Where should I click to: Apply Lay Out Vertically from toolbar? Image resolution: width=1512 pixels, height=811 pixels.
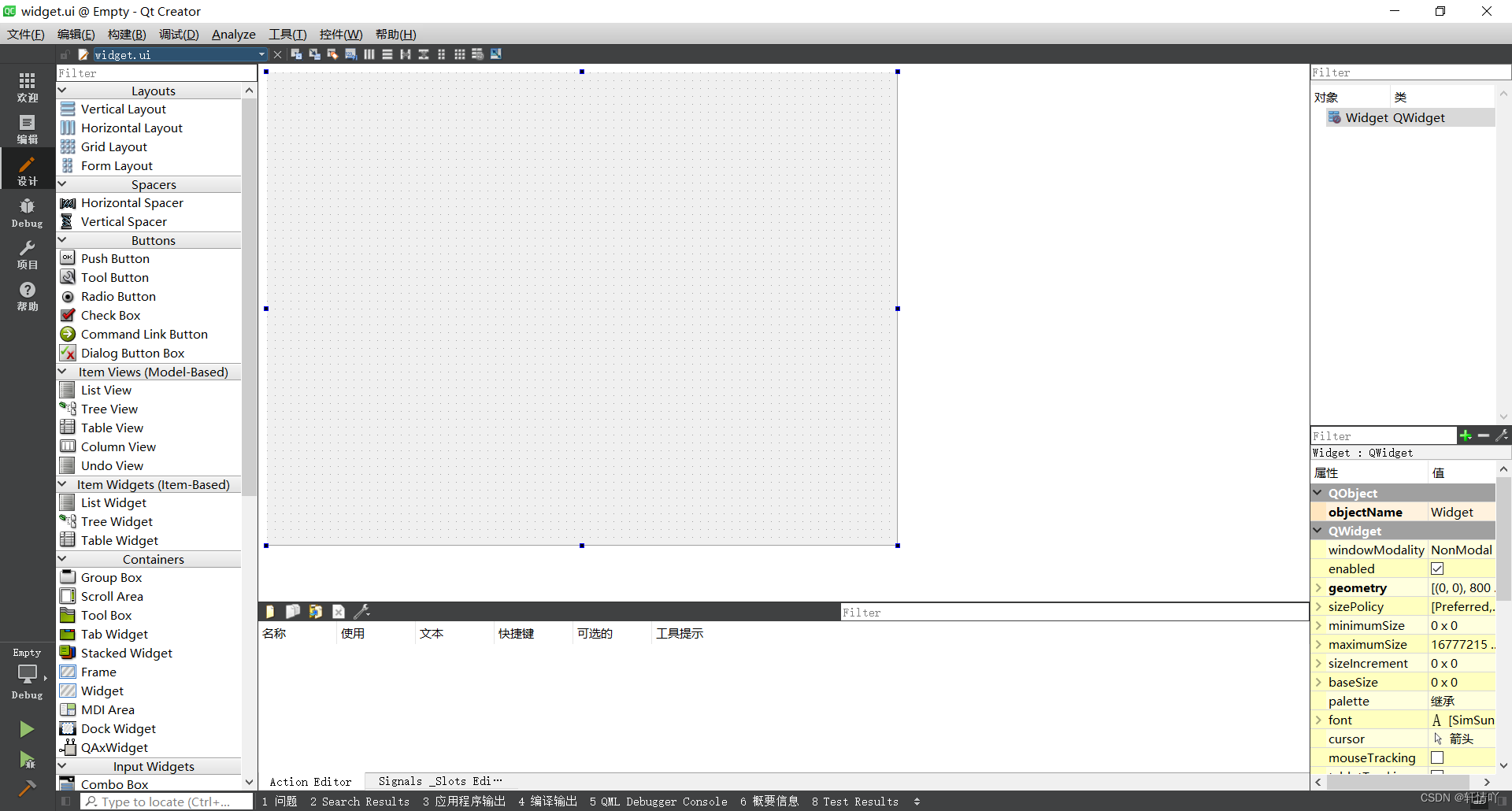tap(387, 54)
